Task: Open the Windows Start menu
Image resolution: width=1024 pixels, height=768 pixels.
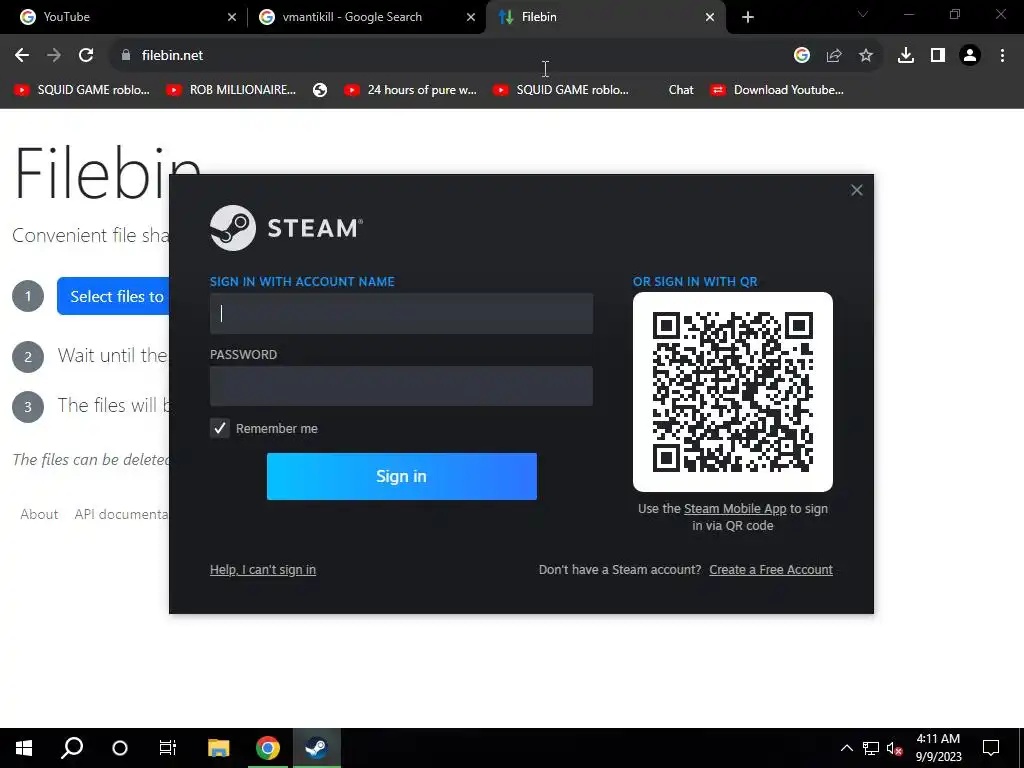Action: tap(24, 748)
